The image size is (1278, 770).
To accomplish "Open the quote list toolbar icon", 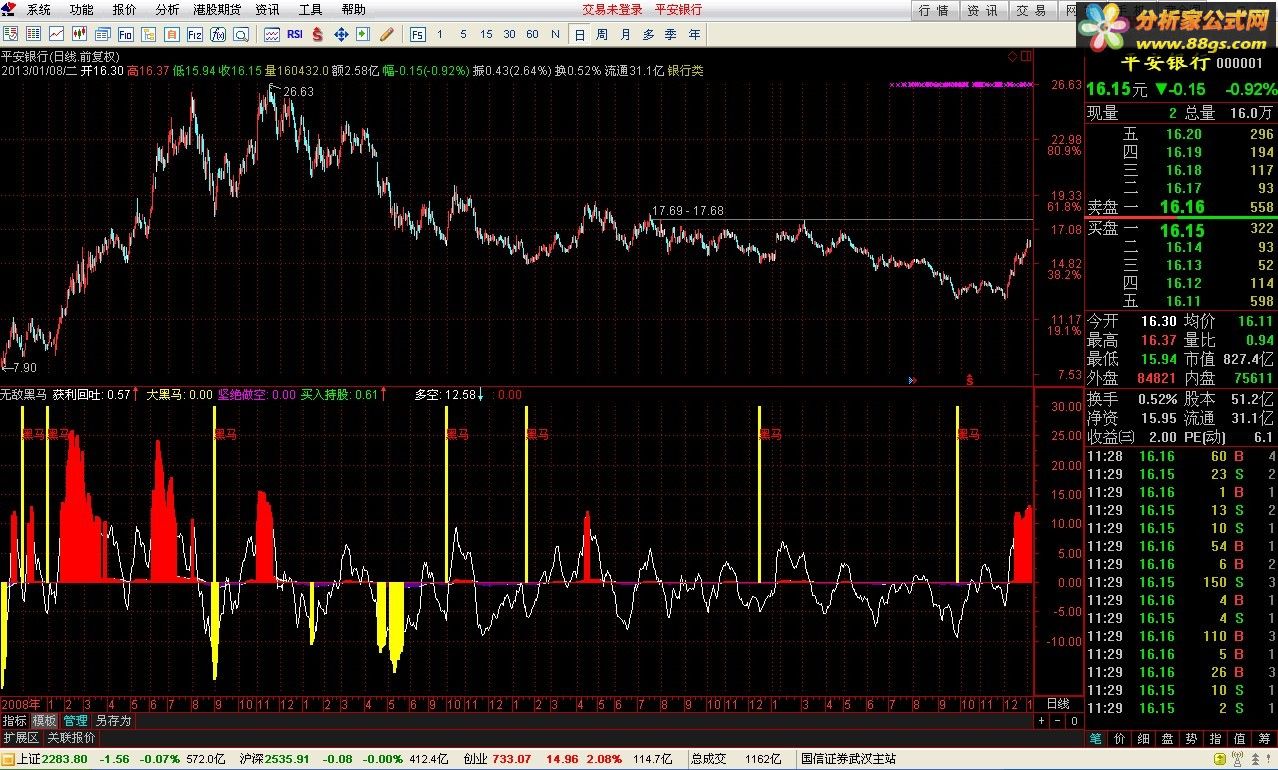I will [9, 34].
